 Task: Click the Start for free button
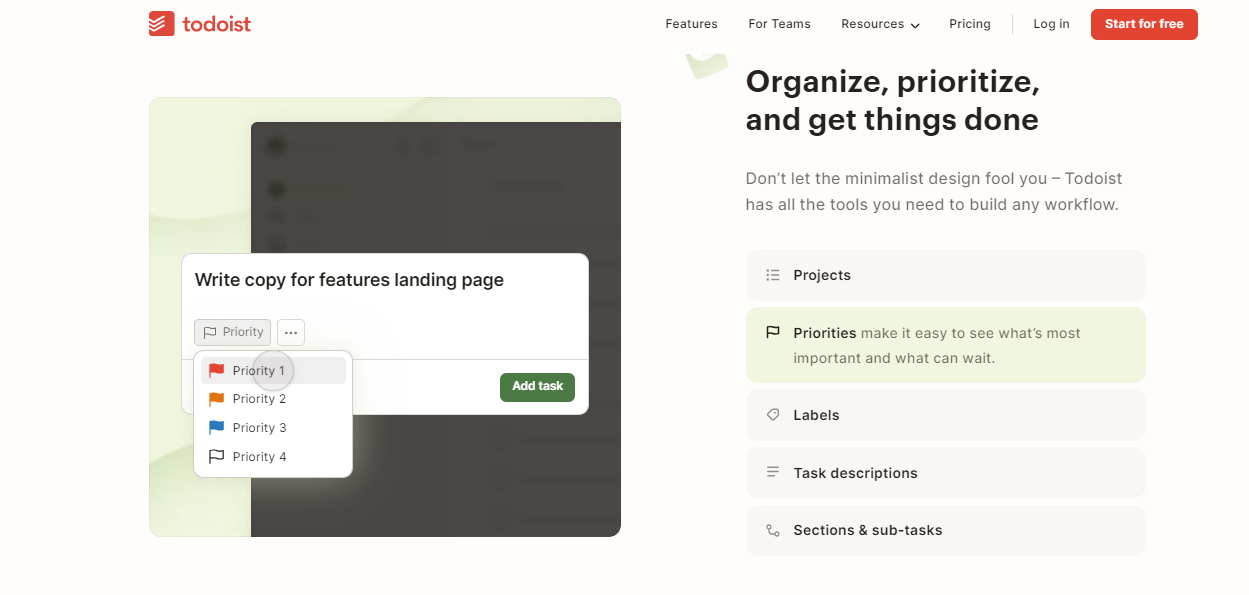tap(1144, 24)
